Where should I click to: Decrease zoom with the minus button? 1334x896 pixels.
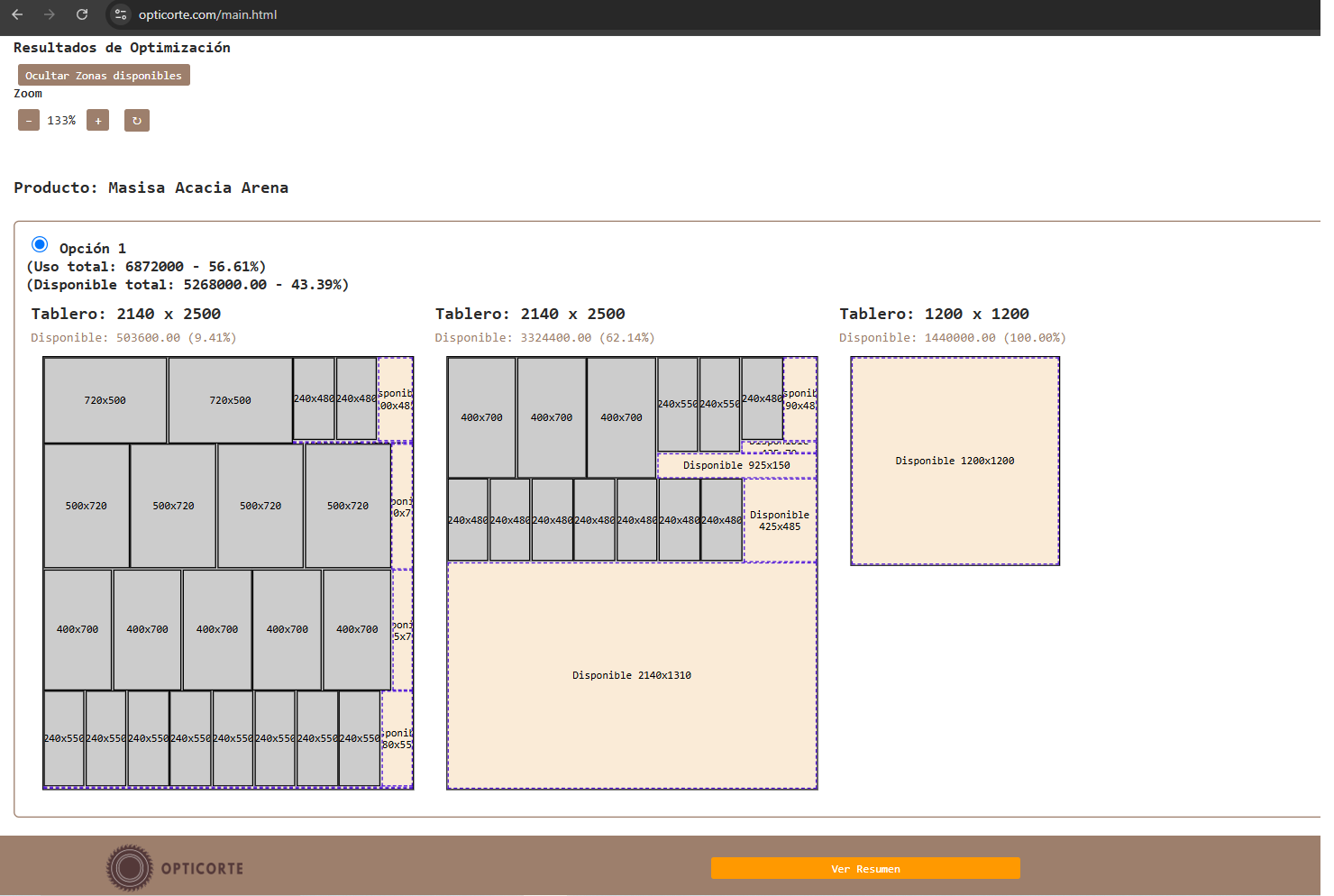pos(29,121)
